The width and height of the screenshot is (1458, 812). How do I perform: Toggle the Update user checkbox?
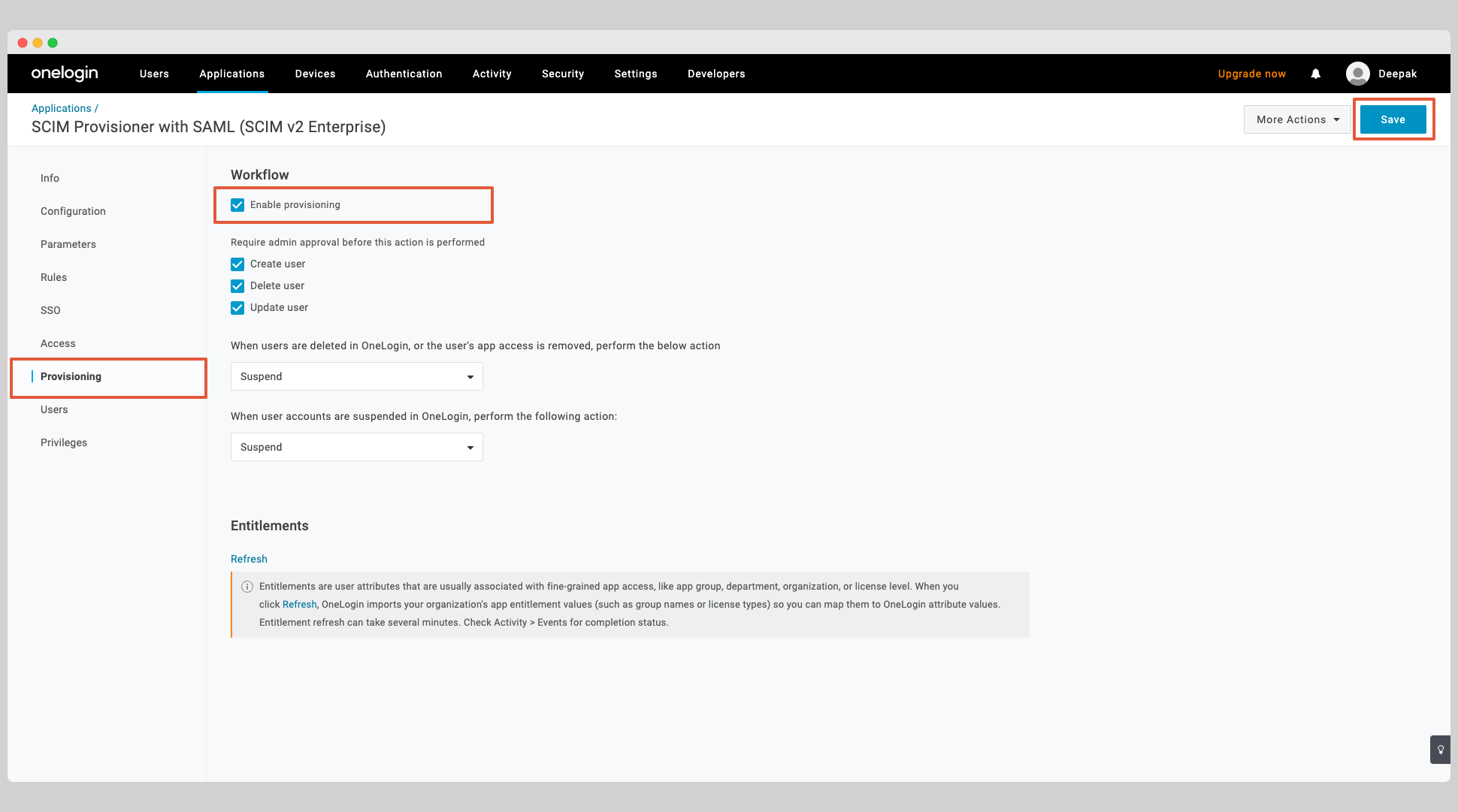(237, 307)
